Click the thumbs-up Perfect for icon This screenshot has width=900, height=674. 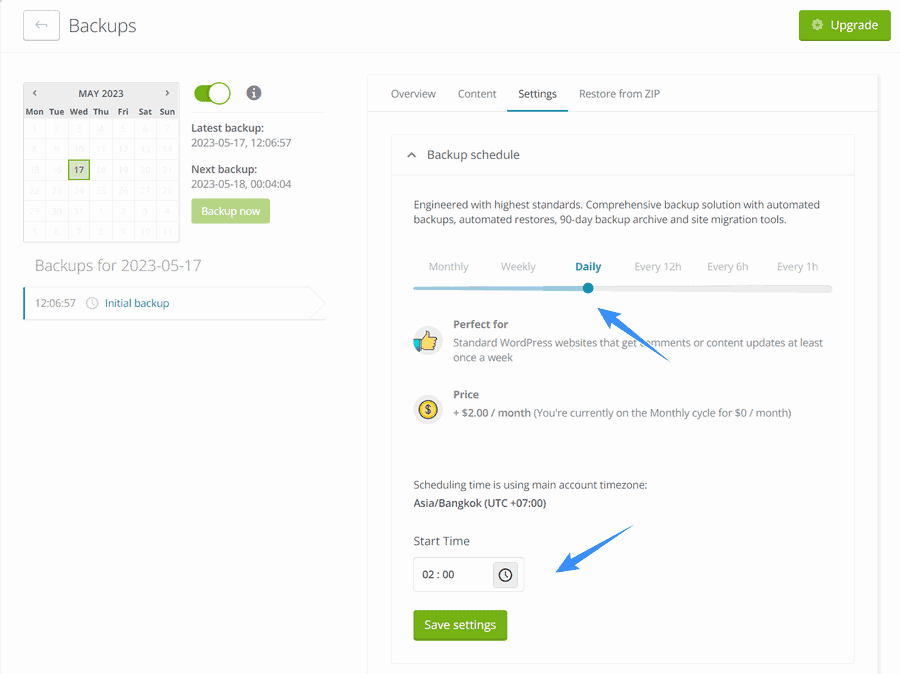(x=427, y=341)
